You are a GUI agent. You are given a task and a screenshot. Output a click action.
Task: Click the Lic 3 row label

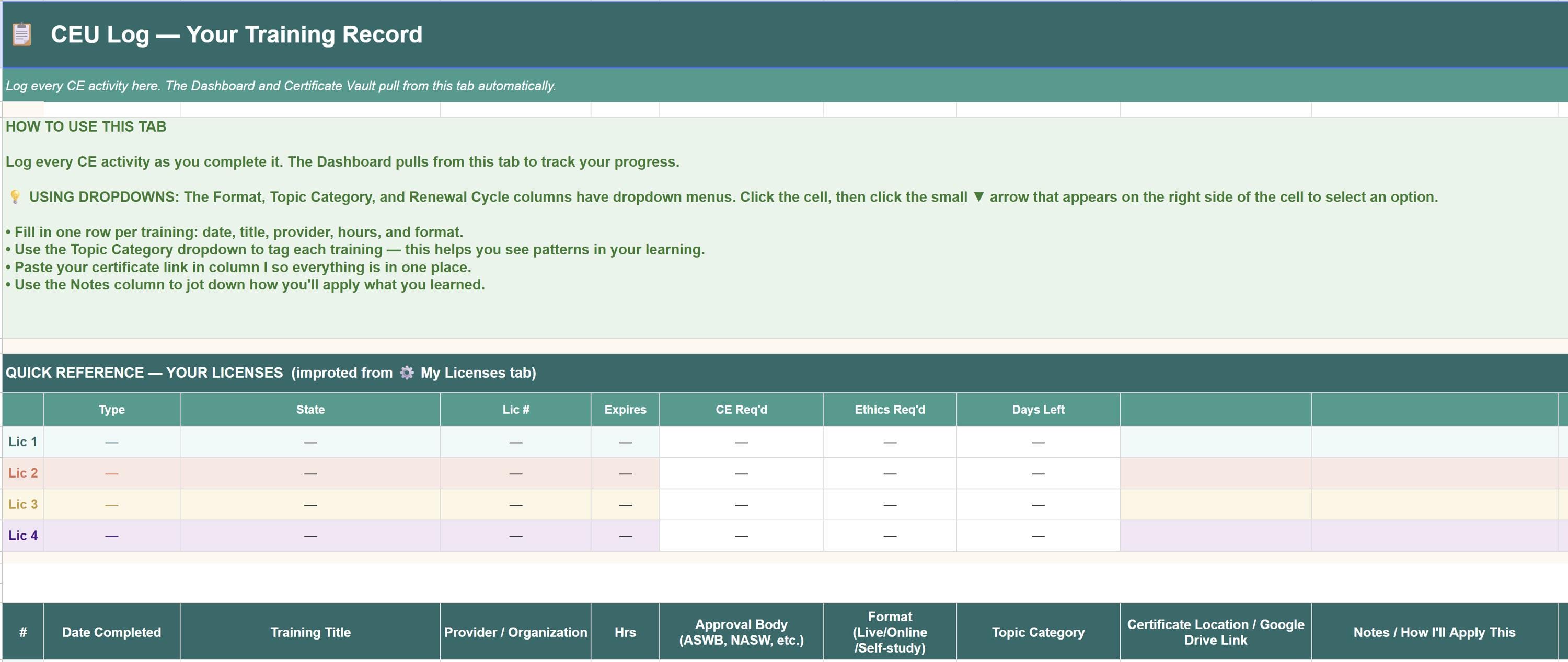[23, 504]
